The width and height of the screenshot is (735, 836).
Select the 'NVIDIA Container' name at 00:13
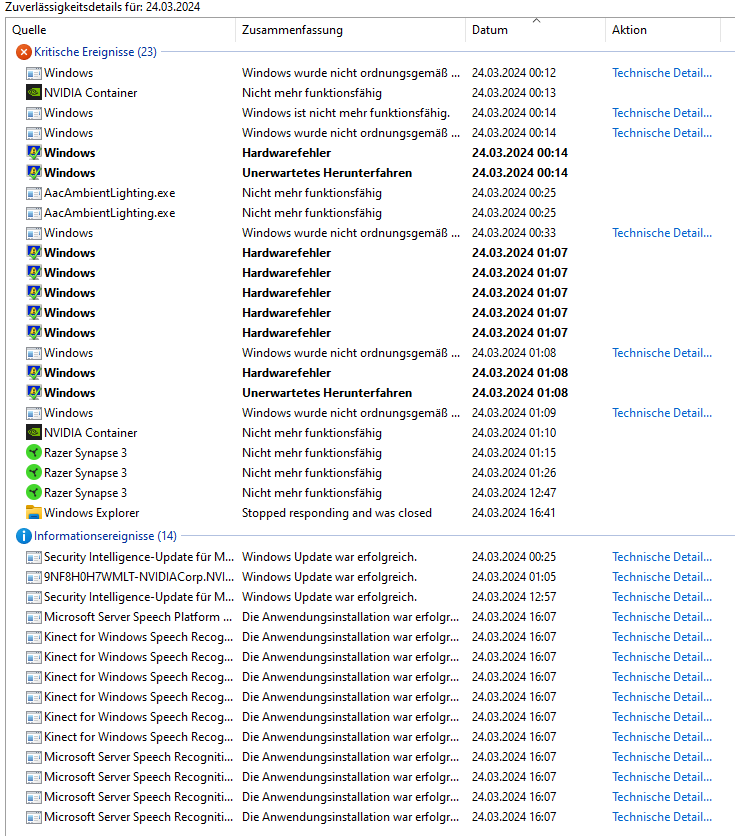[x=91, y=93]
